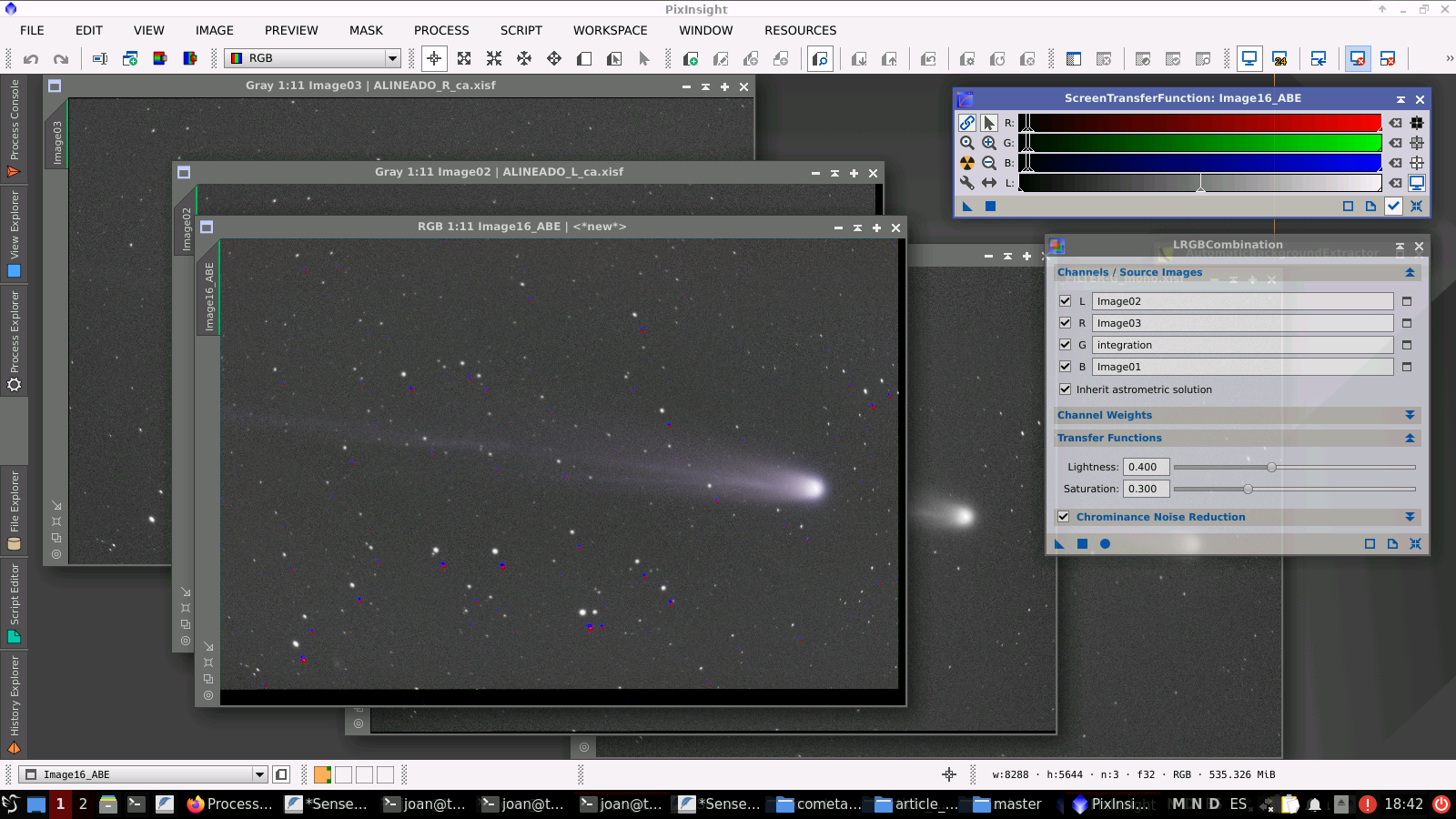
Task: Open the Image16_ABE view selector dropdown
Action: tap(259, 775)
